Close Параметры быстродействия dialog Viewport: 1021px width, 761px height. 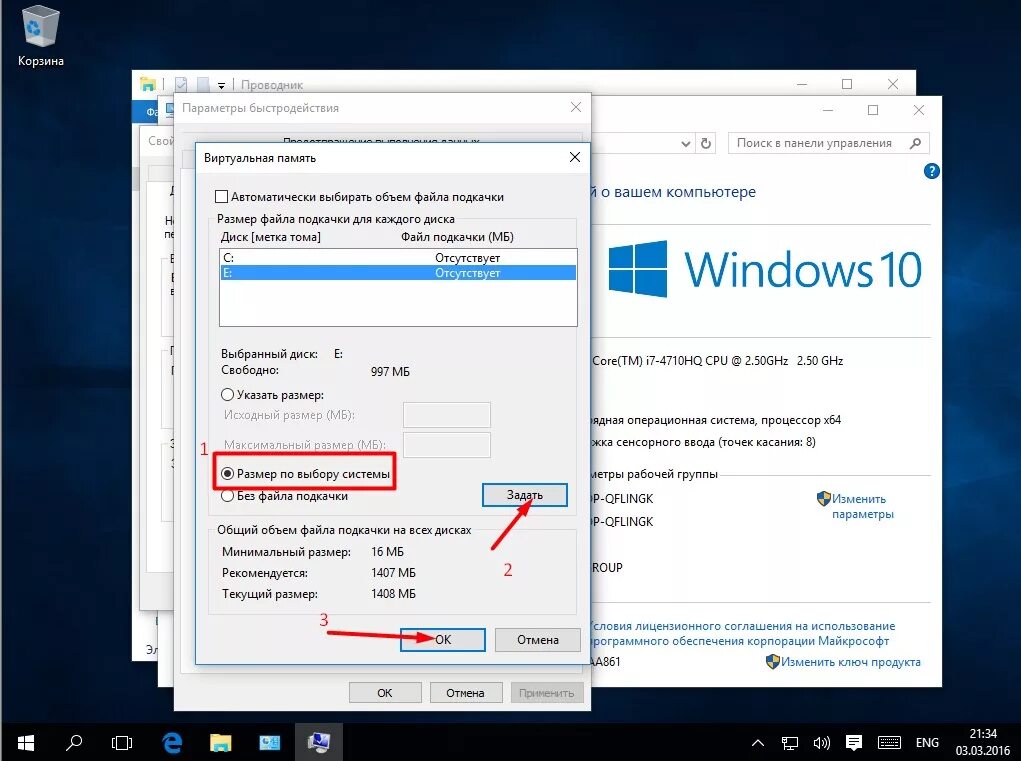pos(576,107)
